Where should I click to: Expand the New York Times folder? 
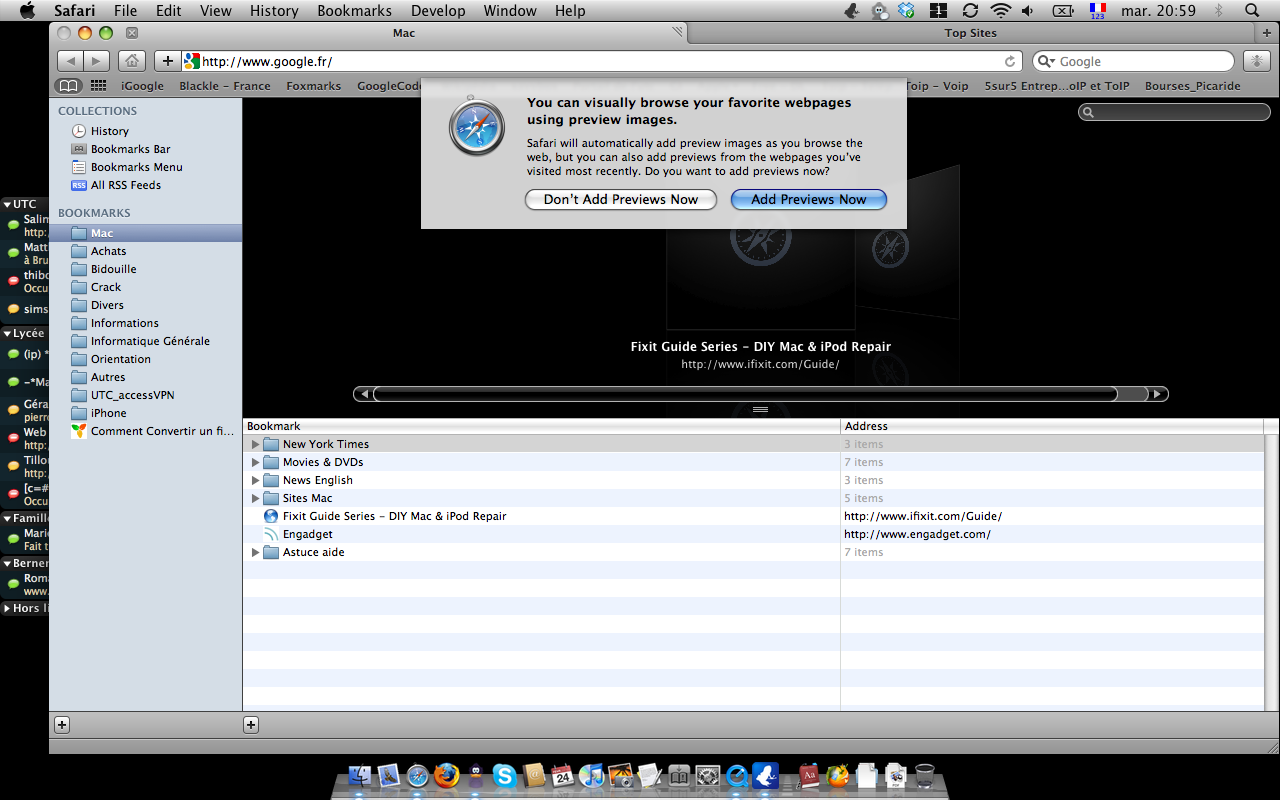[x=255, y=444]
